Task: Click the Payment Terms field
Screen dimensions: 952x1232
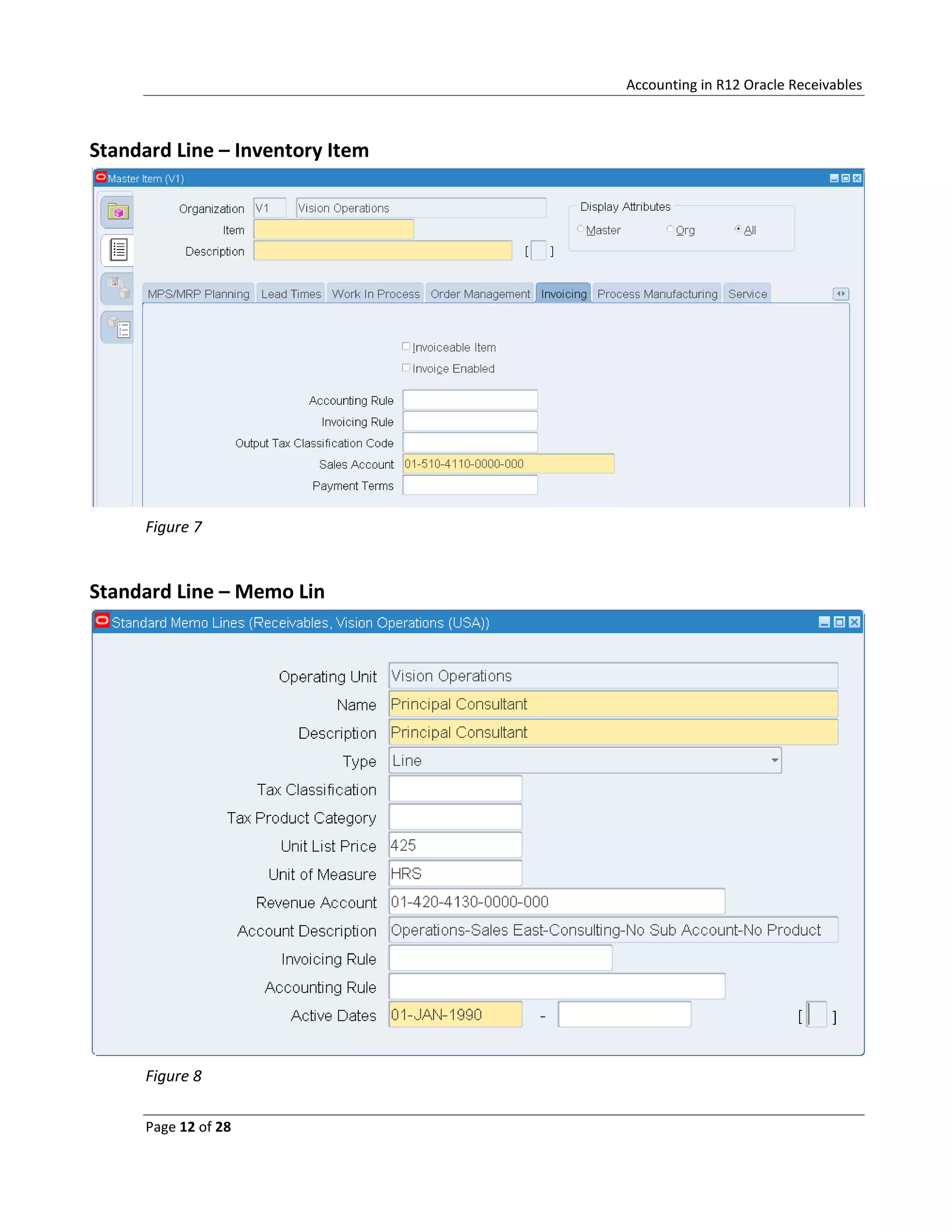Action: click(470, 485)
